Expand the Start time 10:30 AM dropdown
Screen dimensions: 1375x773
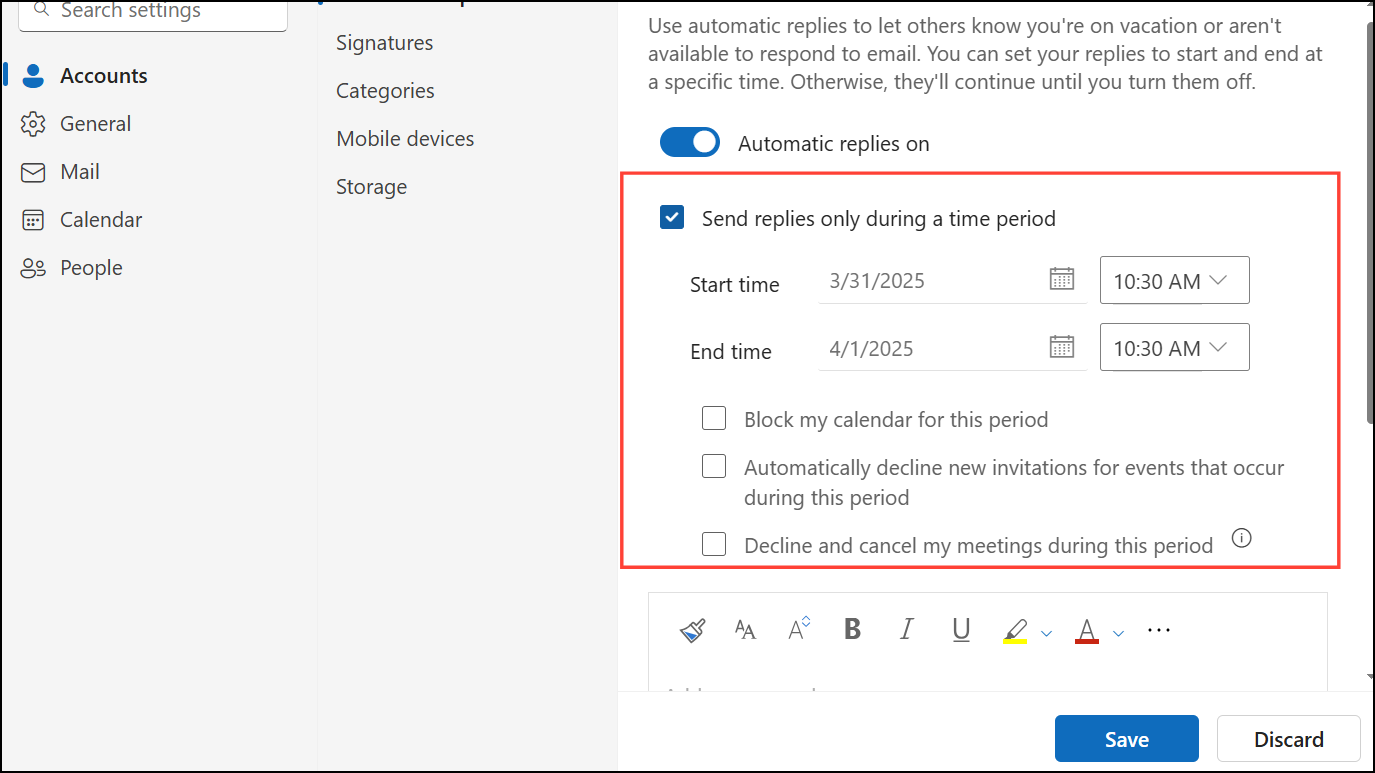tap(1175, 280)
